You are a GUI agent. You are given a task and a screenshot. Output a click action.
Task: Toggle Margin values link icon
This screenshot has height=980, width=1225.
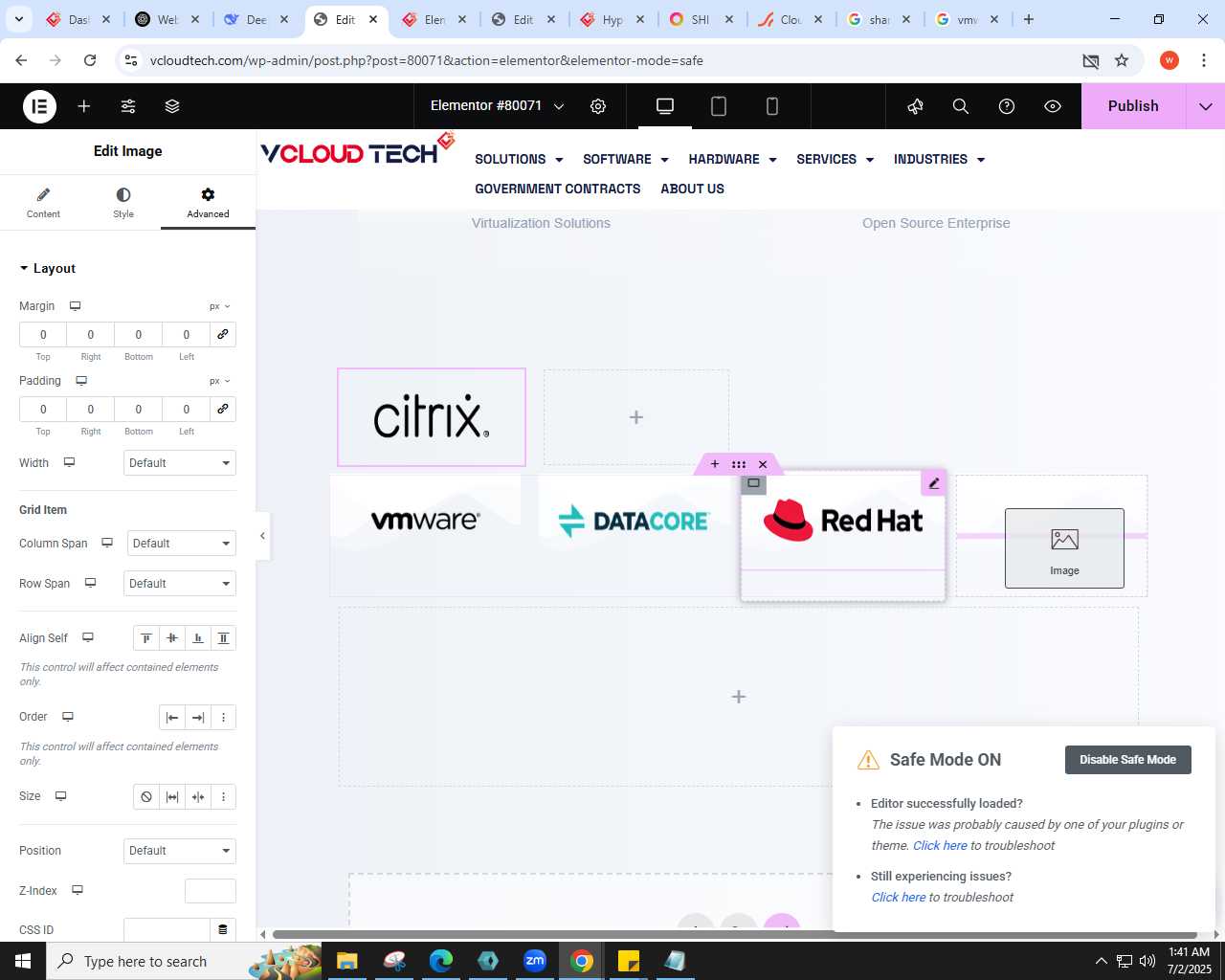click(x=223, y=334)
